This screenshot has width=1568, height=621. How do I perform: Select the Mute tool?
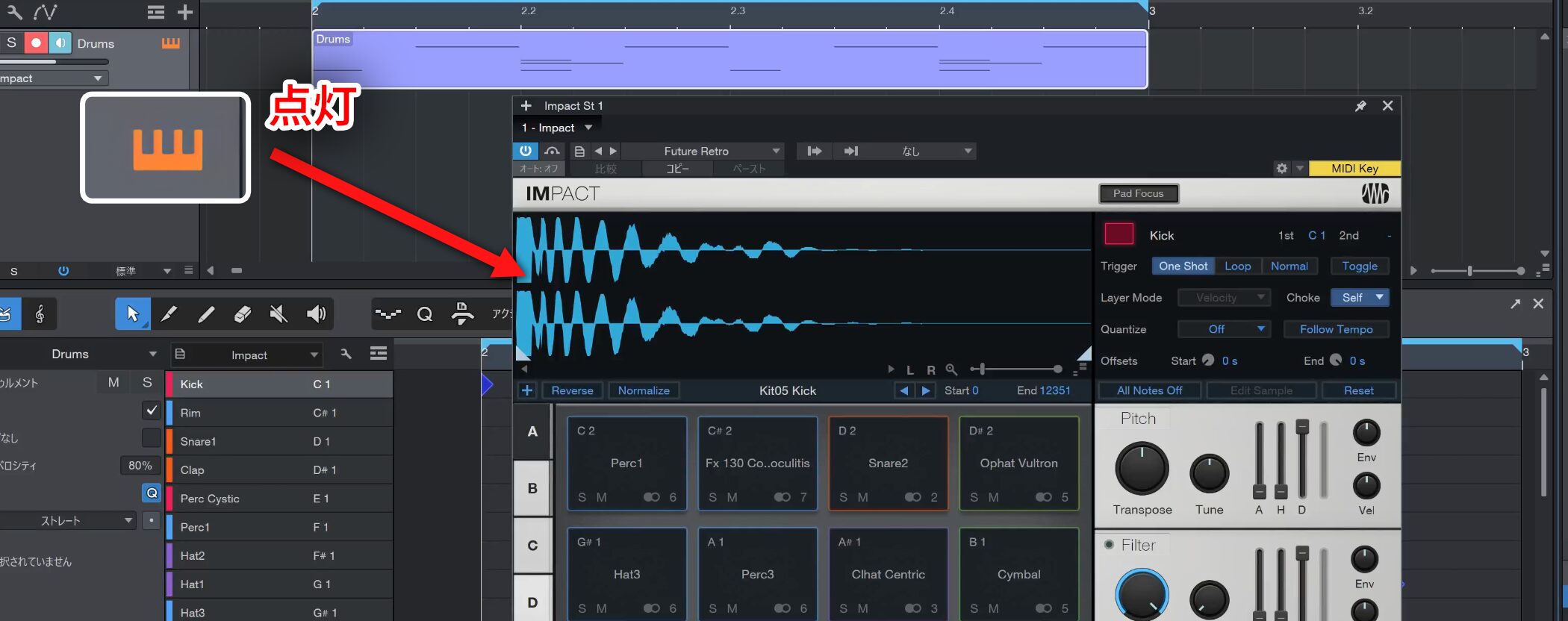coord(279,314)
